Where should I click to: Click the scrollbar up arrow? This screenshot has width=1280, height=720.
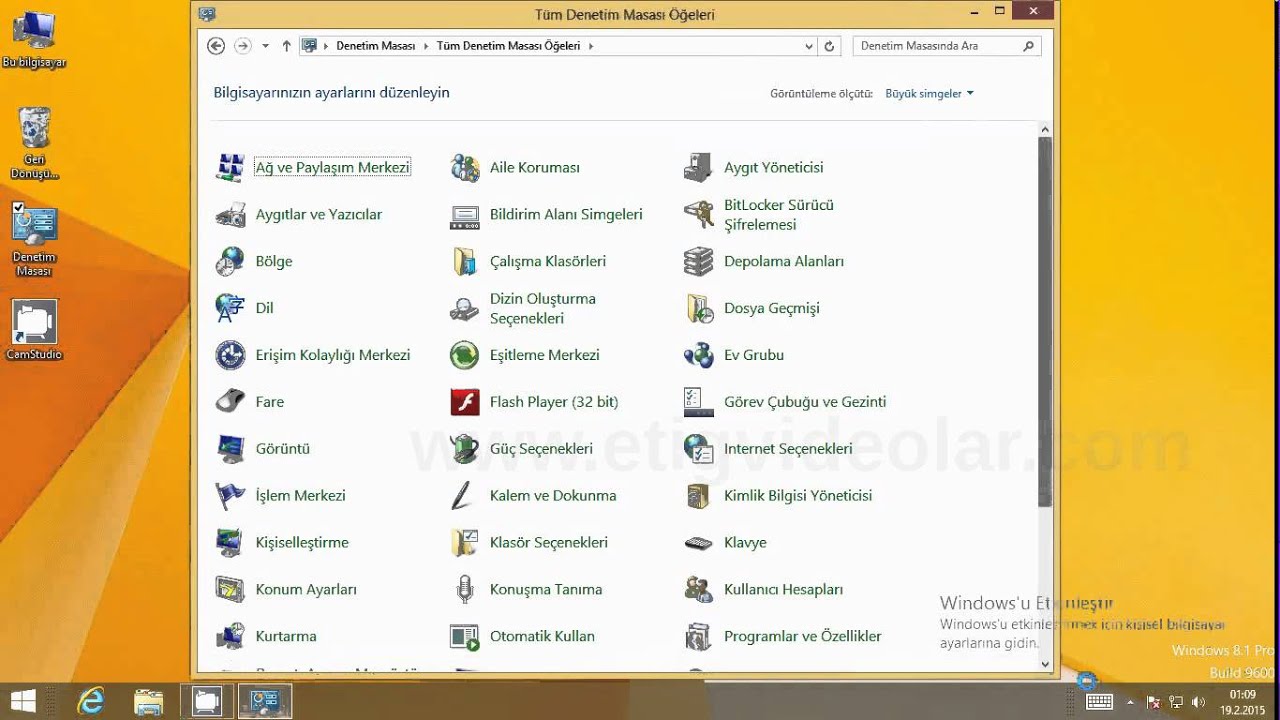pos(1045,129)
